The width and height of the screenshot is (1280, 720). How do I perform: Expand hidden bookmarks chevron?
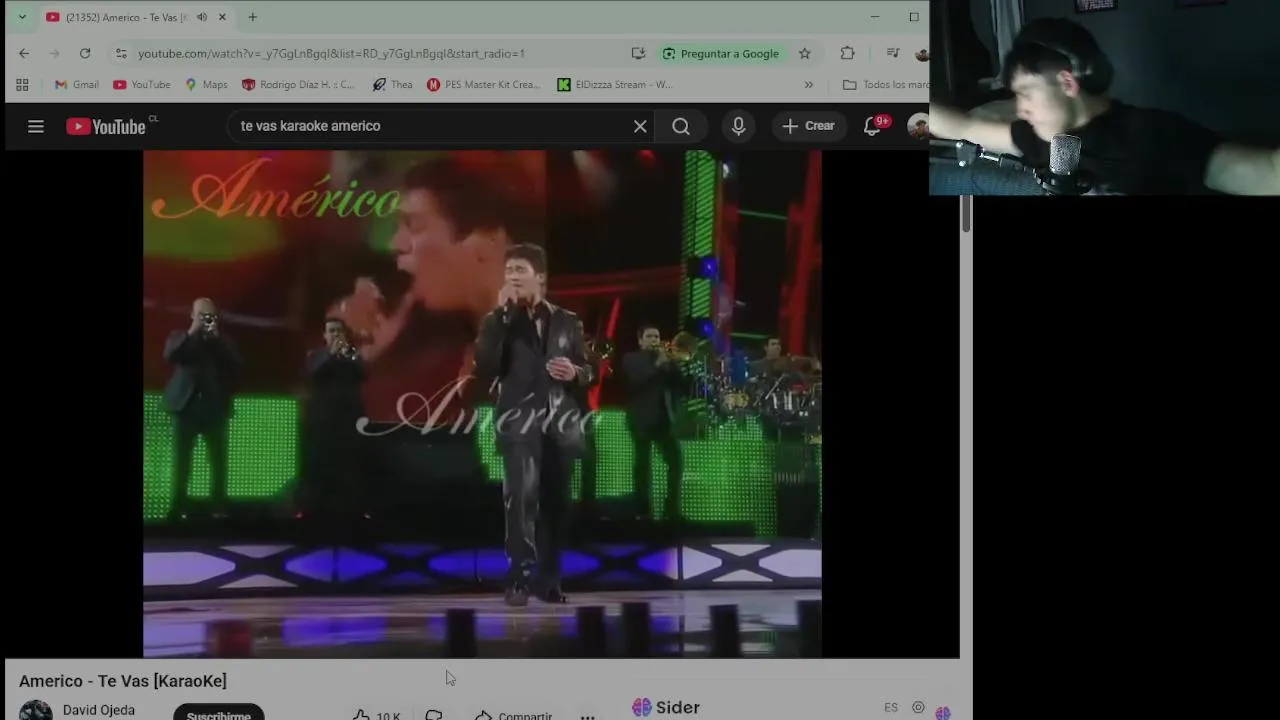(x=808, y=85)
